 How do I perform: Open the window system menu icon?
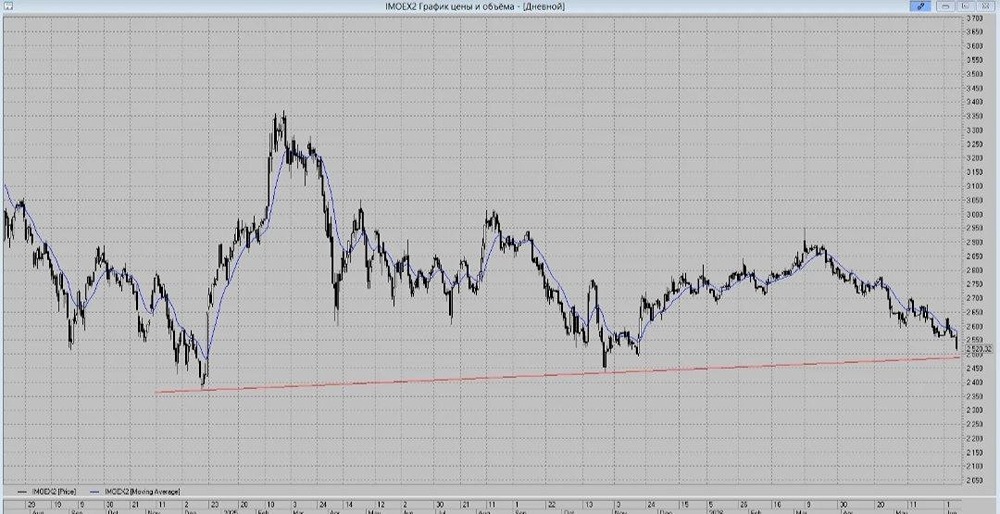tap(8, 6)
